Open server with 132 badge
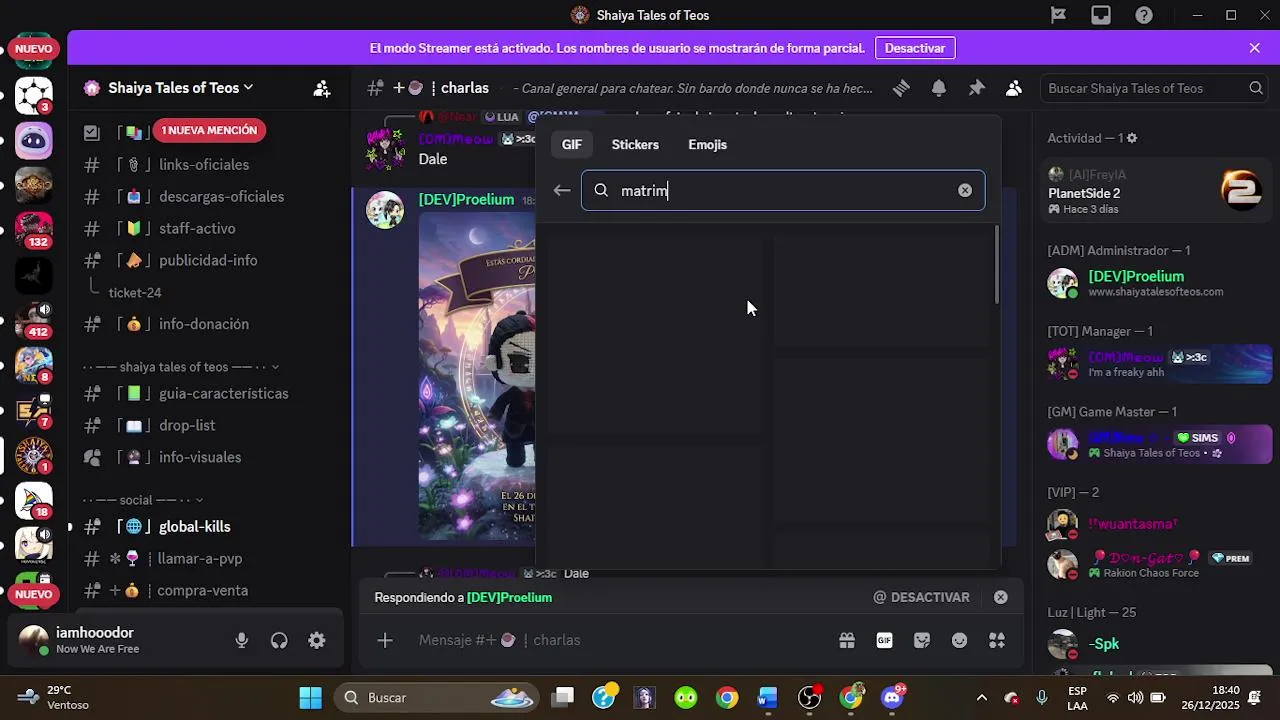 pos(34,229)
